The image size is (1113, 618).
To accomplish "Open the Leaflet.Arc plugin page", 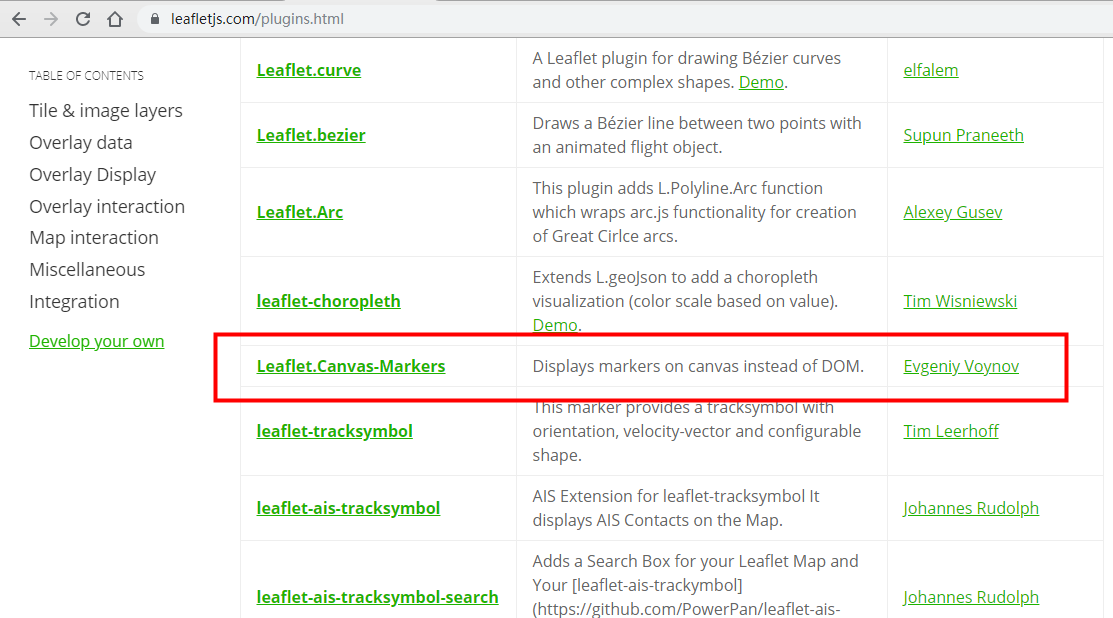I will pos(299,212).
